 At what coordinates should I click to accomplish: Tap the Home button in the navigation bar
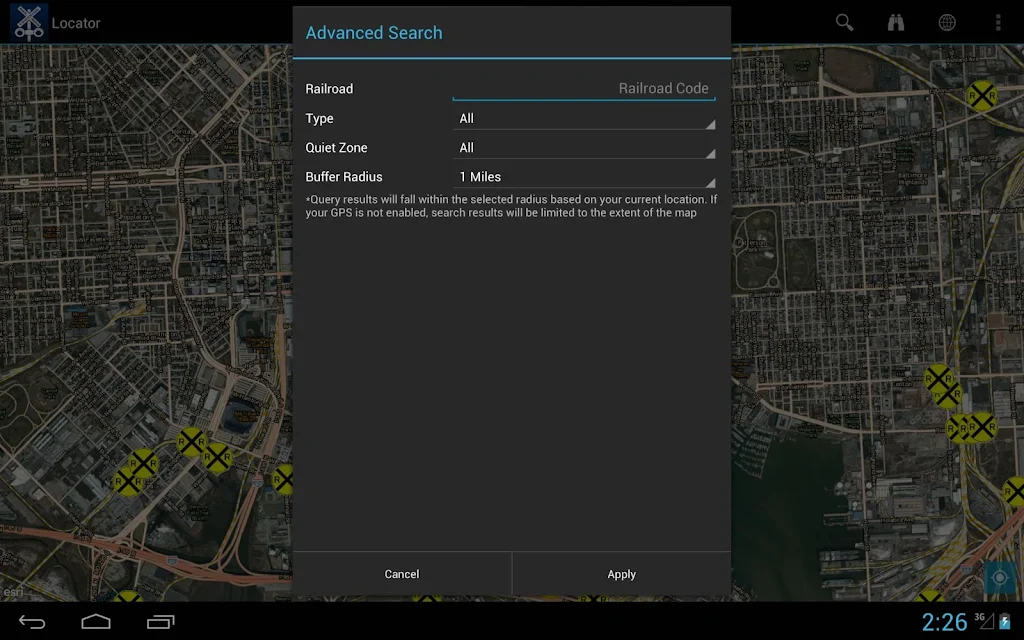[x=96, y=620]
